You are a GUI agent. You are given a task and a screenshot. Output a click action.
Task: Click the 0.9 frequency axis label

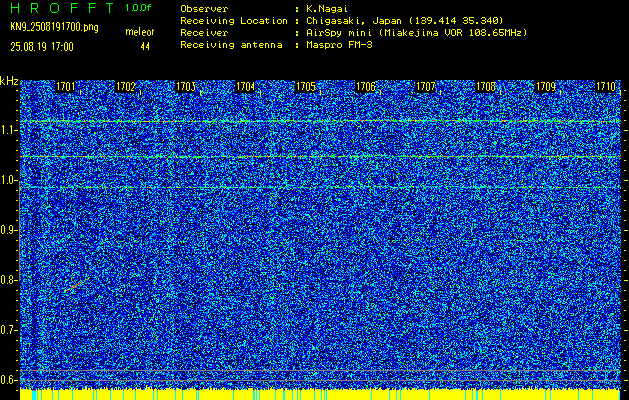7,230
